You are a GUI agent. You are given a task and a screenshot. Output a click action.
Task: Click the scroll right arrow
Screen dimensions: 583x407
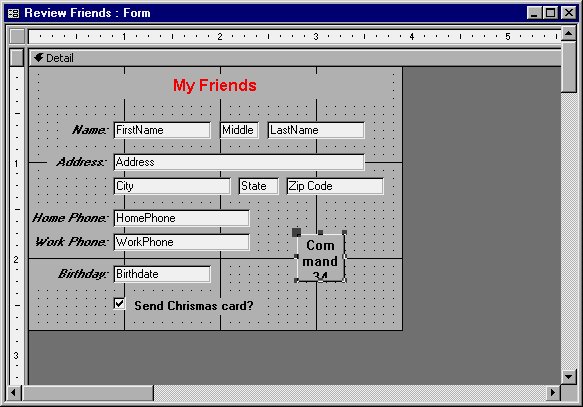[553, 393]
